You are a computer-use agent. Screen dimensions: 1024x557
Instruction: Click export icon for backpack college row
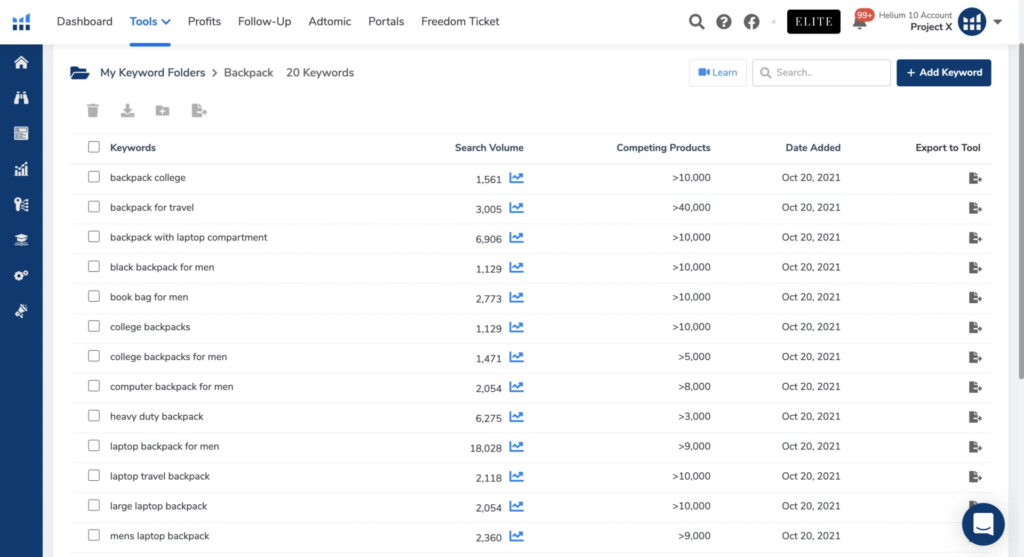pos(975,178)
